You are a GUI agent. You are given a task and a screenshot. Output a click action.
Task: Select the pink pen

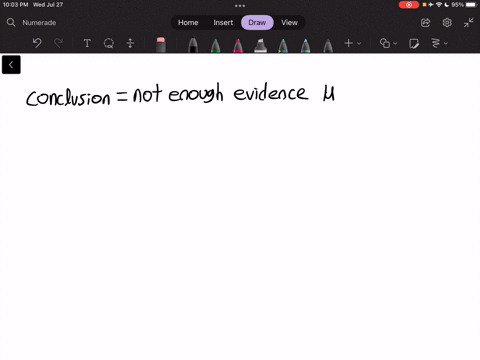click(x=238, y=45)
